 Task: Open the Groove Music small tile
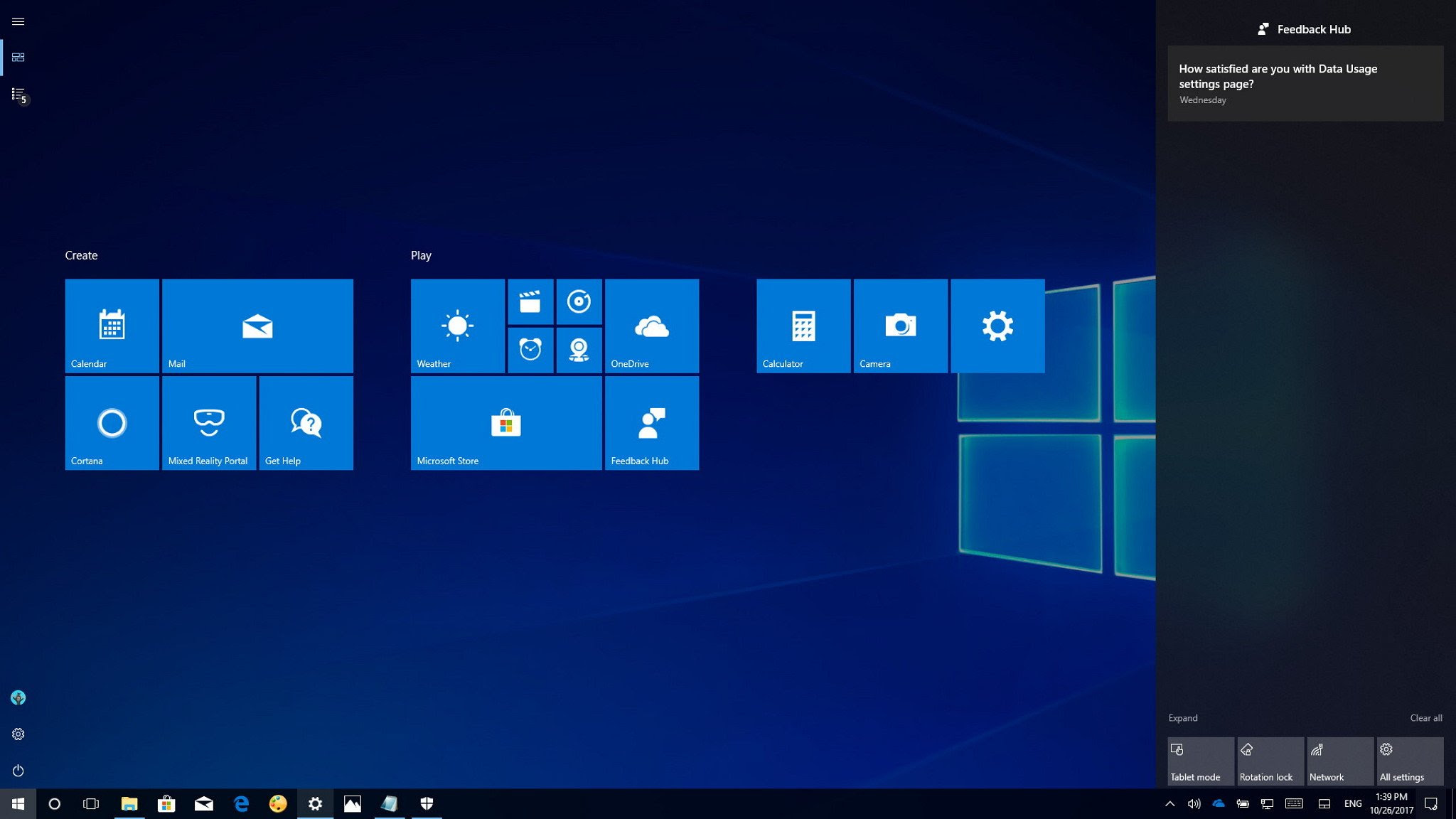(579, 301)
